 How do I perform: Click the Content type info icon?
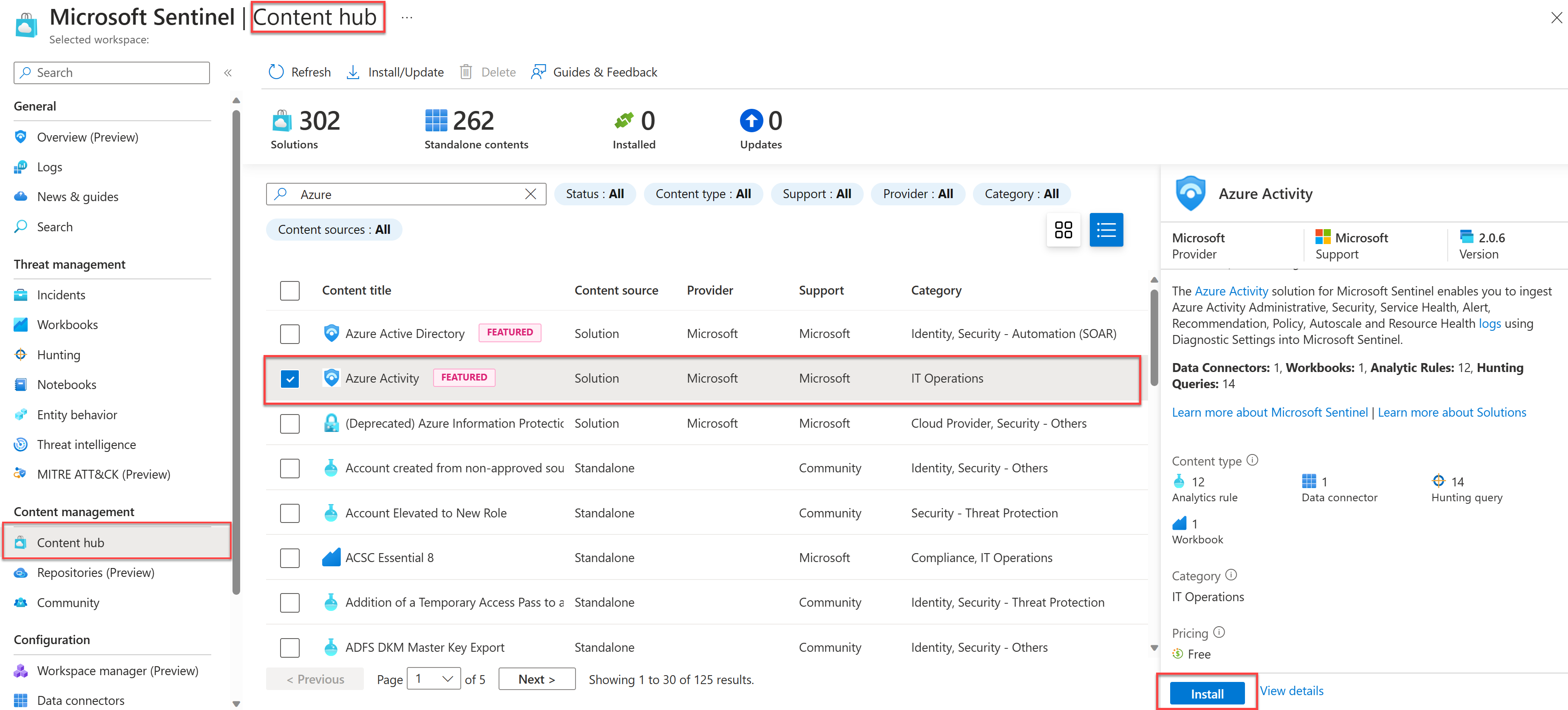pyautogui.click(x=1251, y=460)
